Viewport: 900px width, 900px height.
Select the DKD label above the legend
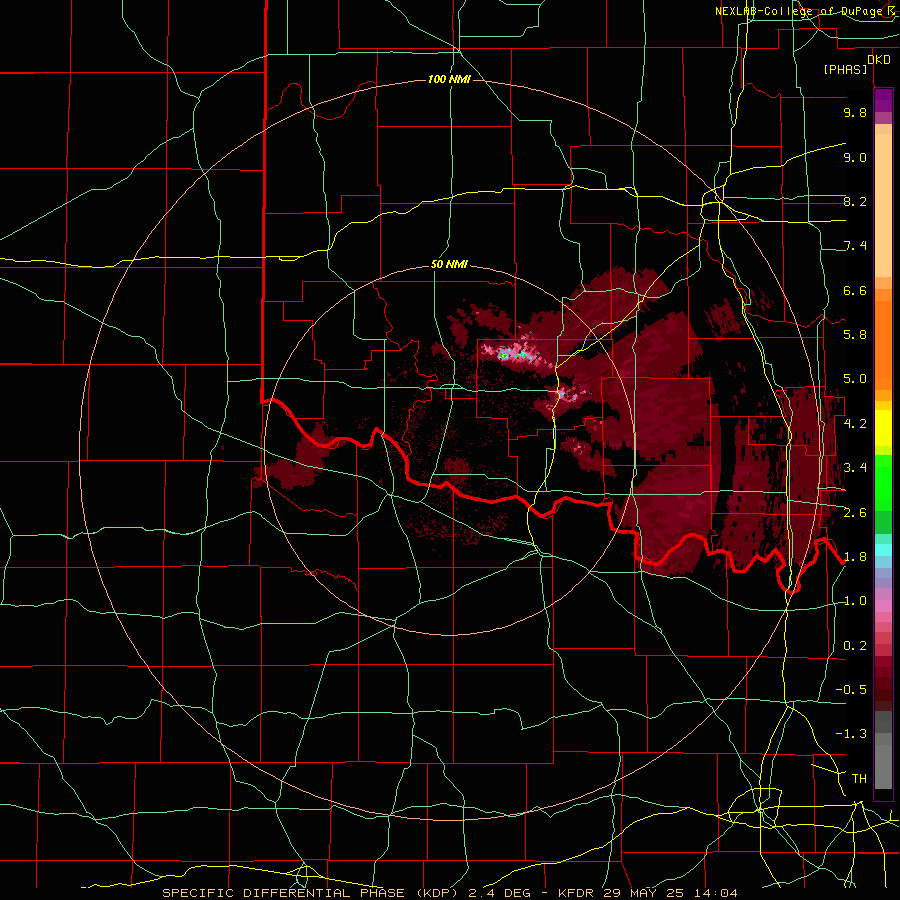879,59
